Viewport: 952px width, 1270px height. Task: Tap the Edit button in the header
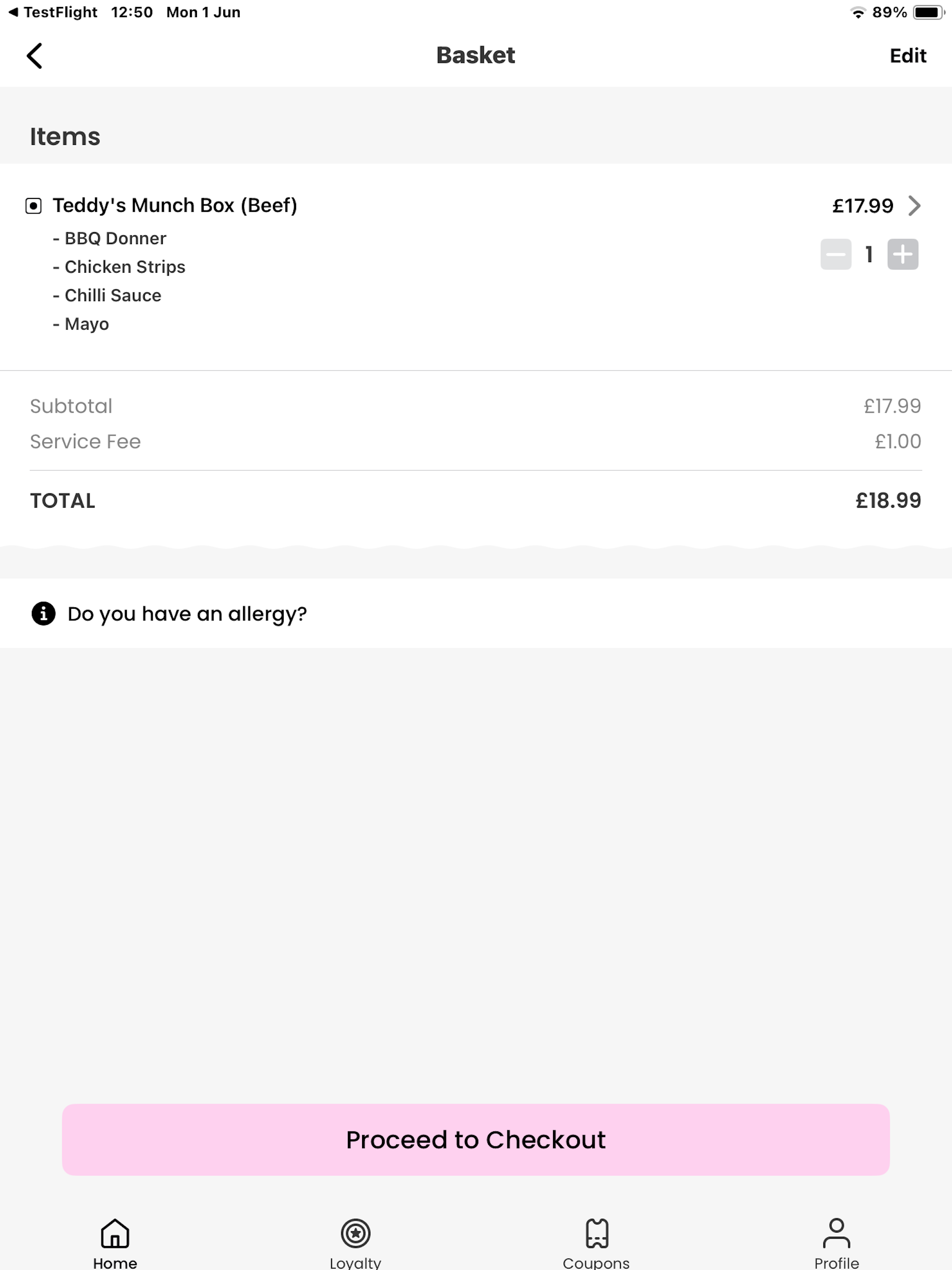(x=908, y=56)
